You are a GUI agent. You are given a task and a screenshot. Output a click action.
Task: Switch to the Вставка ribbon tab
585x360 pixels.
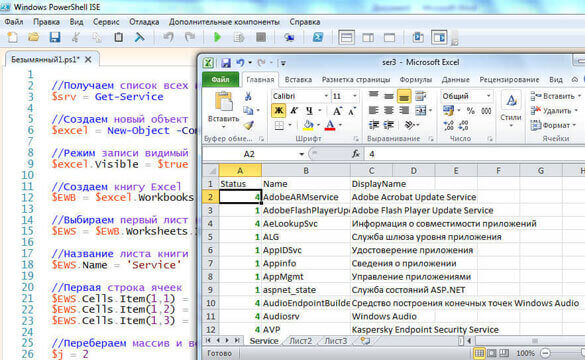pyautogui.click(x=298, y=79)
